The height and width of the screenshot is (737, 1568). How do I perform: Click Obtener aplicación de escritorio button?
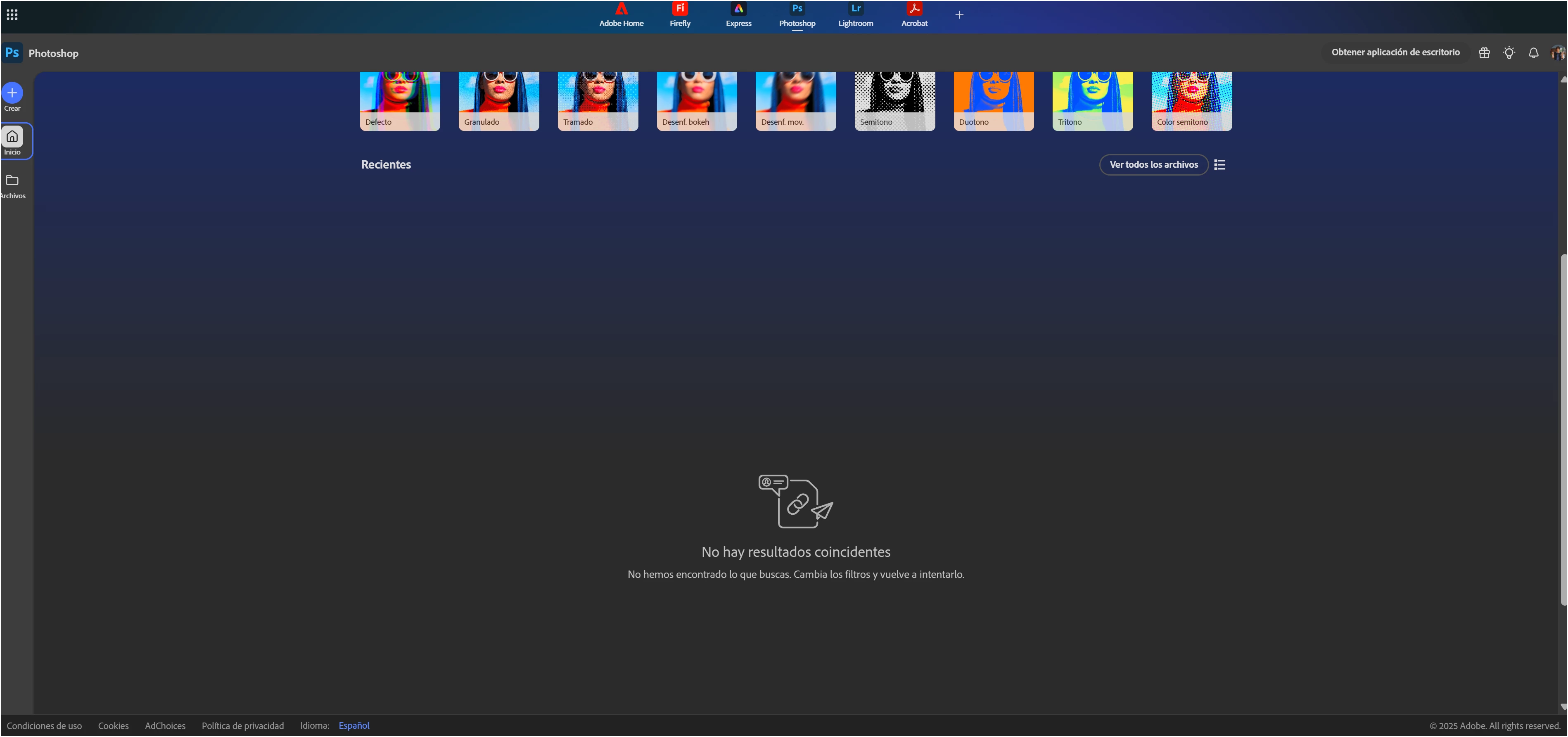(x=1395, y=52)
